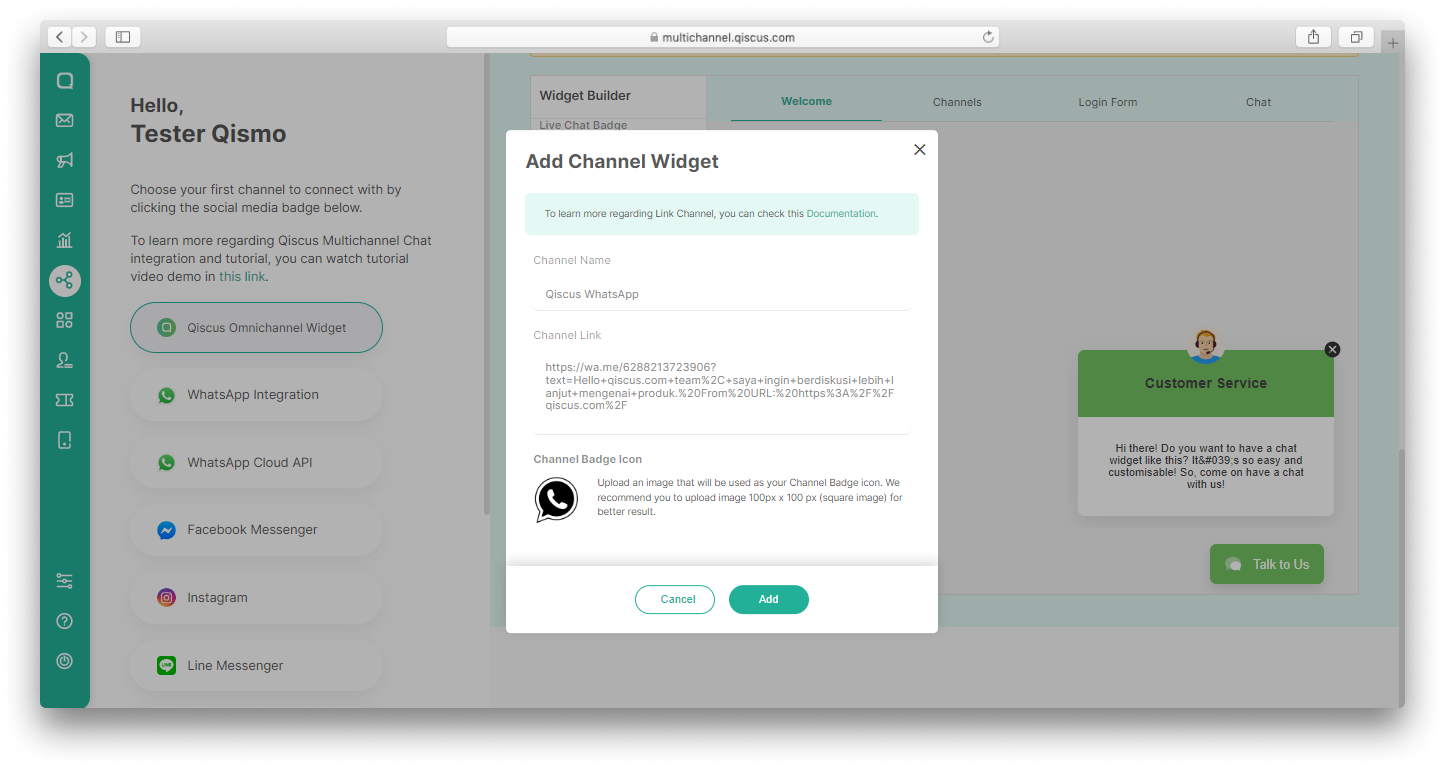Select WhatsApp Integration channel
Viewport: 1445px width, 768px height.
click(256, 395)
